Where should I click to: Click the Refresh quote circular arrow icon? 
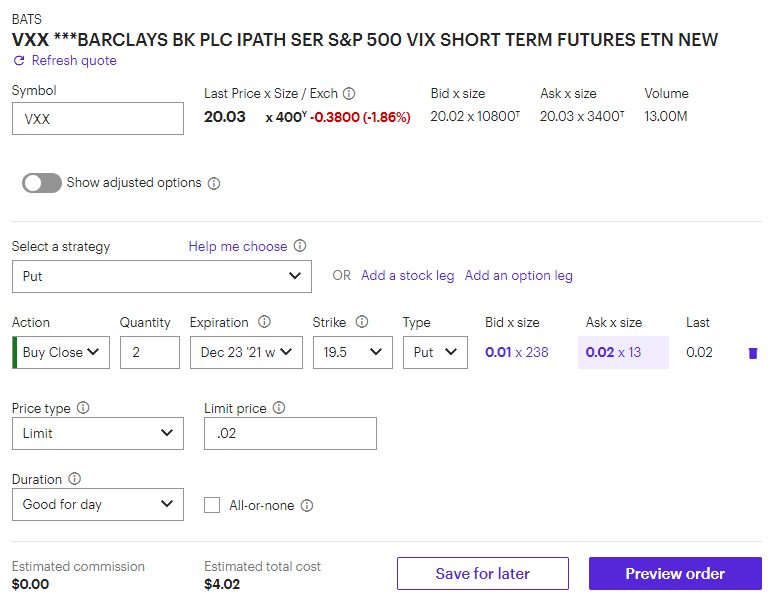pyautogui.click(x=19, y=61)
